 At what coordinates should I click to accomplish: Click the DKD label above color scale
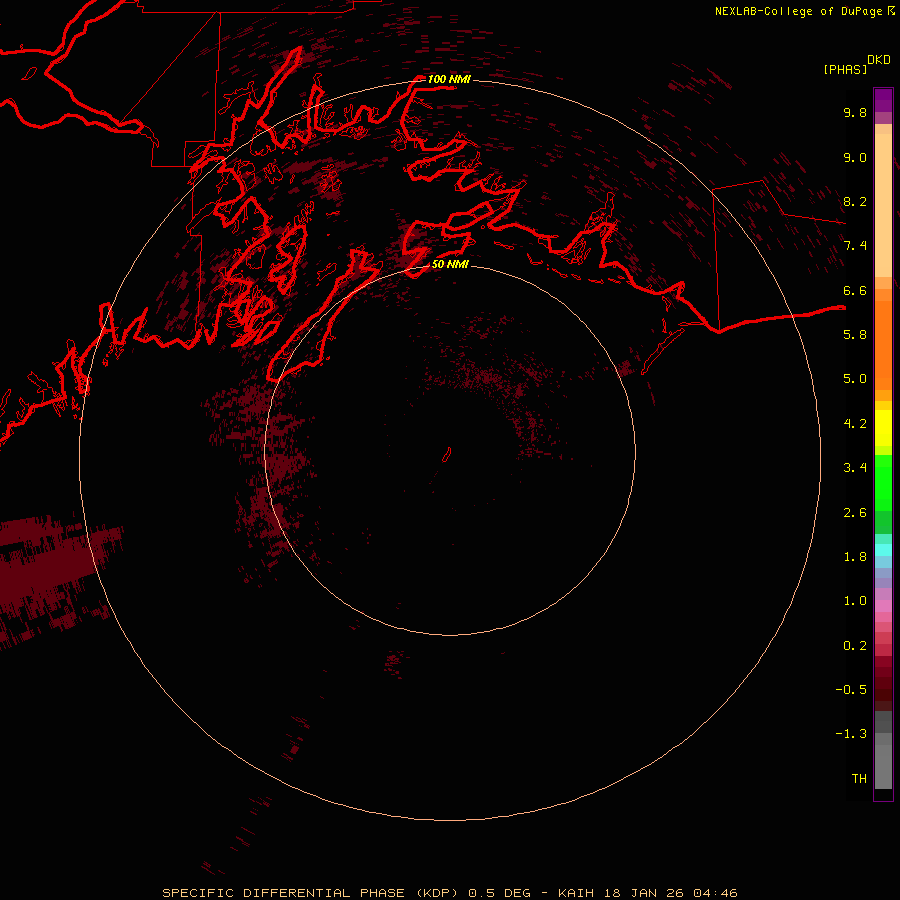(x=879, y=60)
